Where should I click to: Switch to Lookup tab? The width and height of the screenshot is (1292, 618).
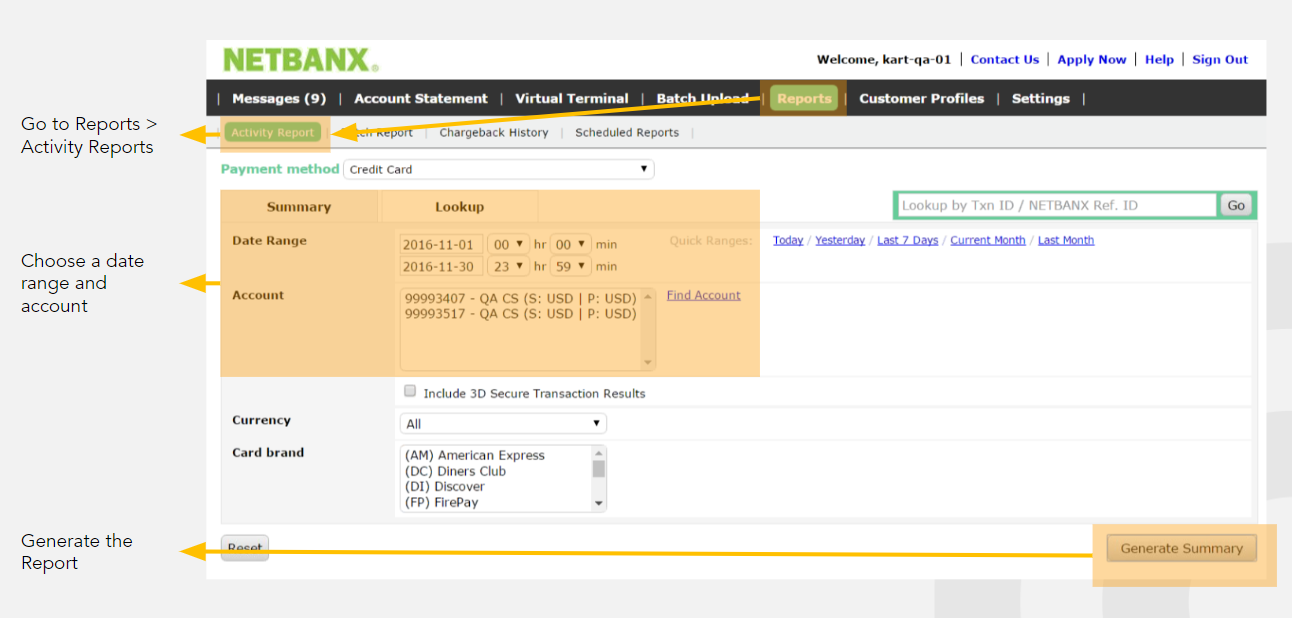click(459, 207)
